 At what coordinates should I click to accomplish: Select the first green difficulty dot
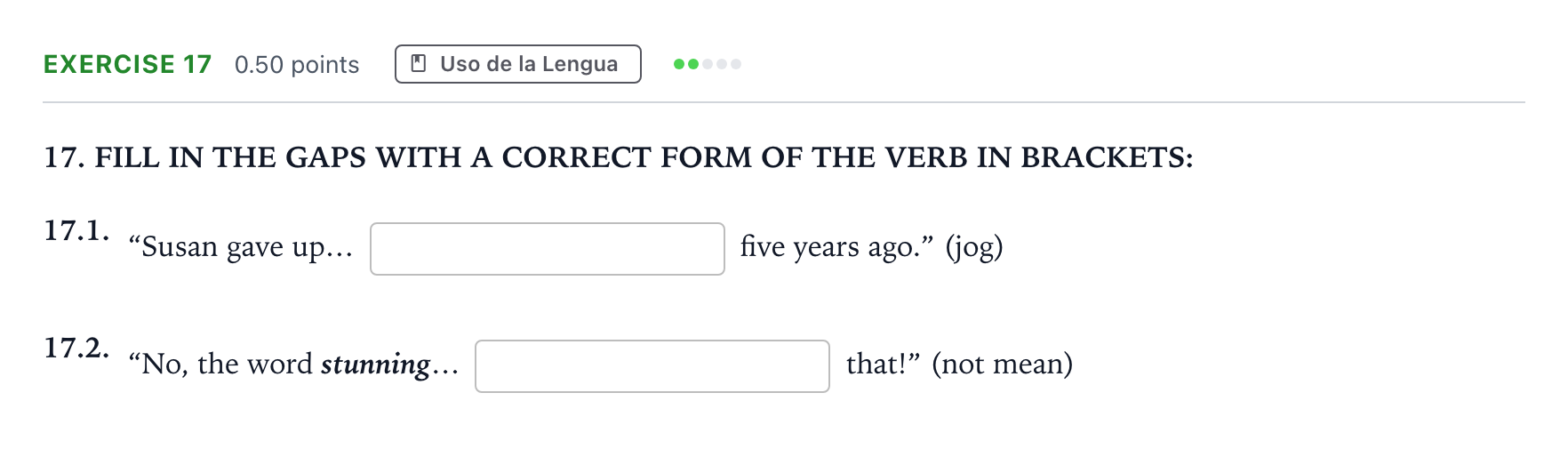click(x=679, y=64)
